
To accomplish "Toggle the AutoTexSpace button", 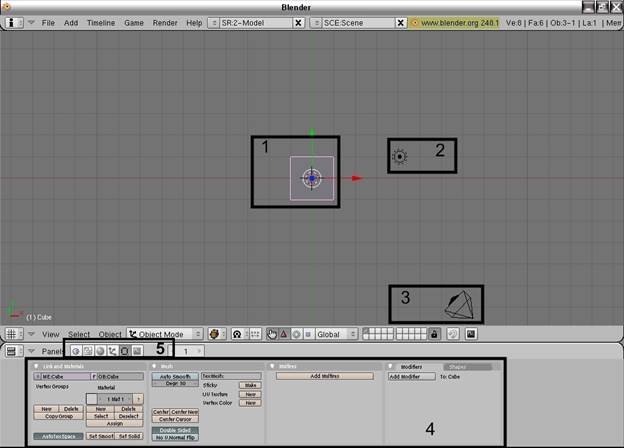I will 58,437.
